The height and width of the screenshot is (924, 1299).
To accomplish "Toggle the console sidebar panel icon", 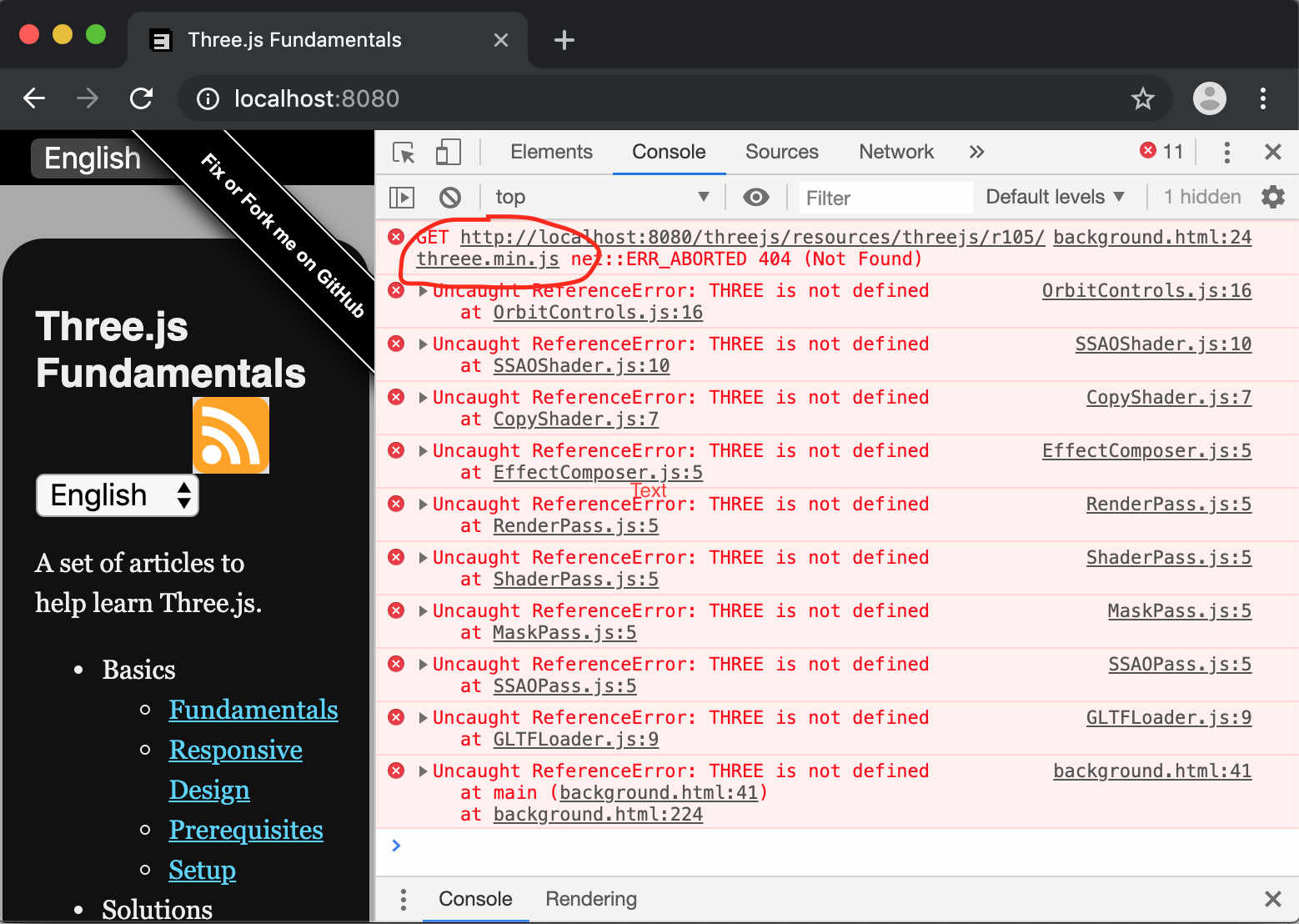I will pyautogui.click(x=402, y=198).
